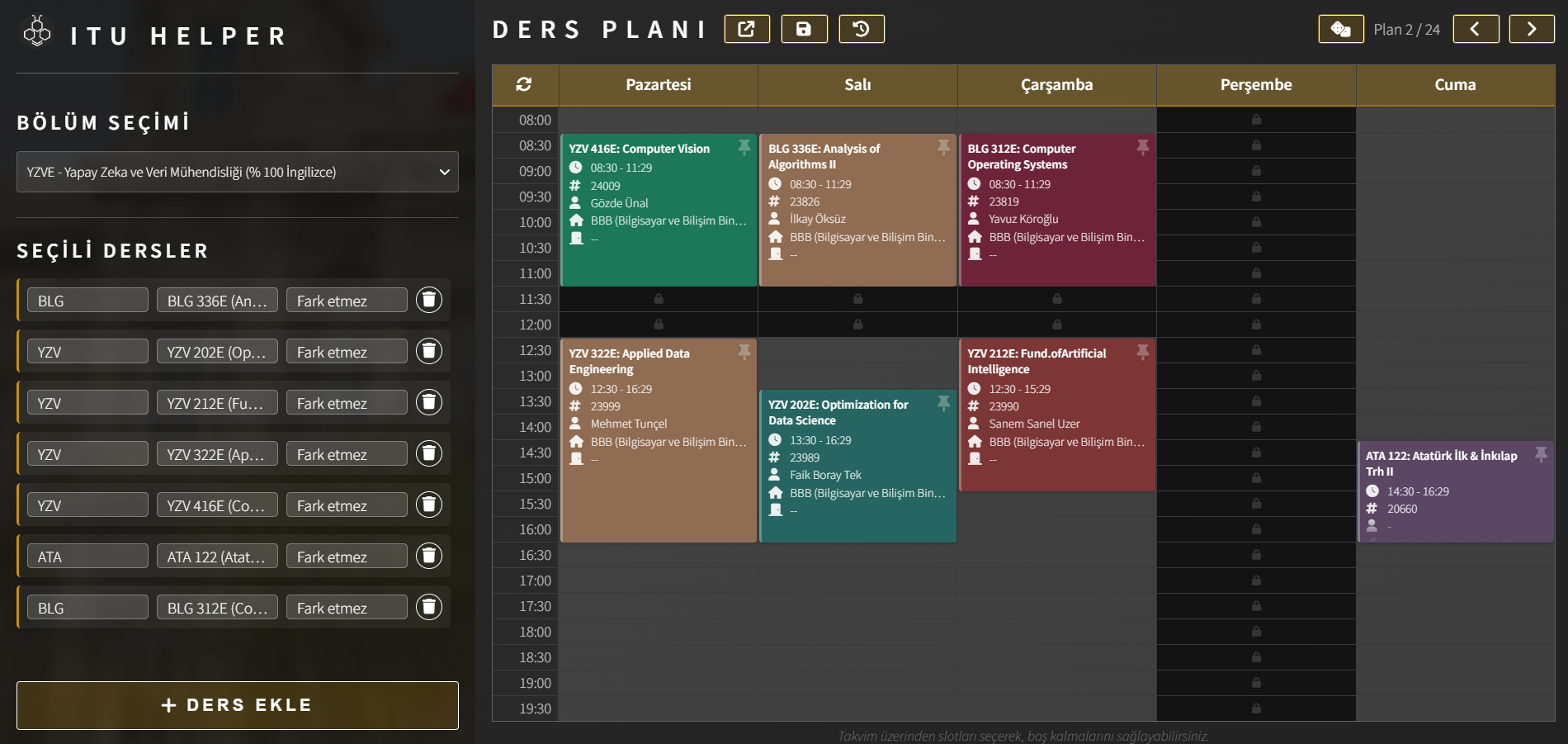
Task: Open the BLG code dropdown for BLG 336E
Action: click(x=87, y=301)
